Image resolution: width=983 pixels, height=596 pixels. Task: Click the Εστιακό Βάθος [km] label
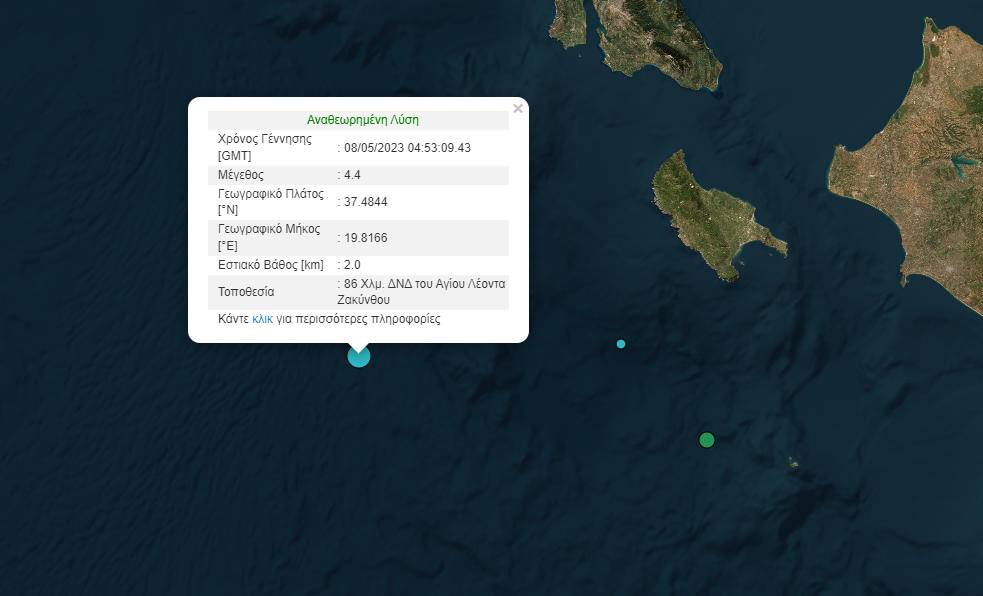pyautogui.click(x=270, y=265)
